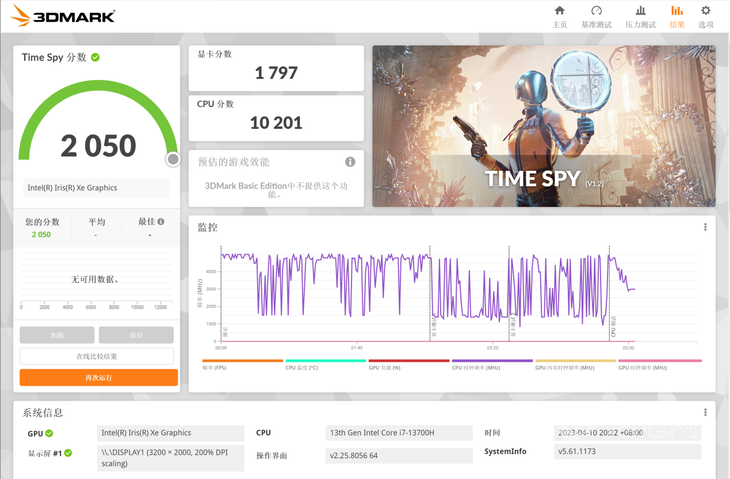Toggle the purple CPU clock frequency legend
Screen dimensions: 730x479
492,364
